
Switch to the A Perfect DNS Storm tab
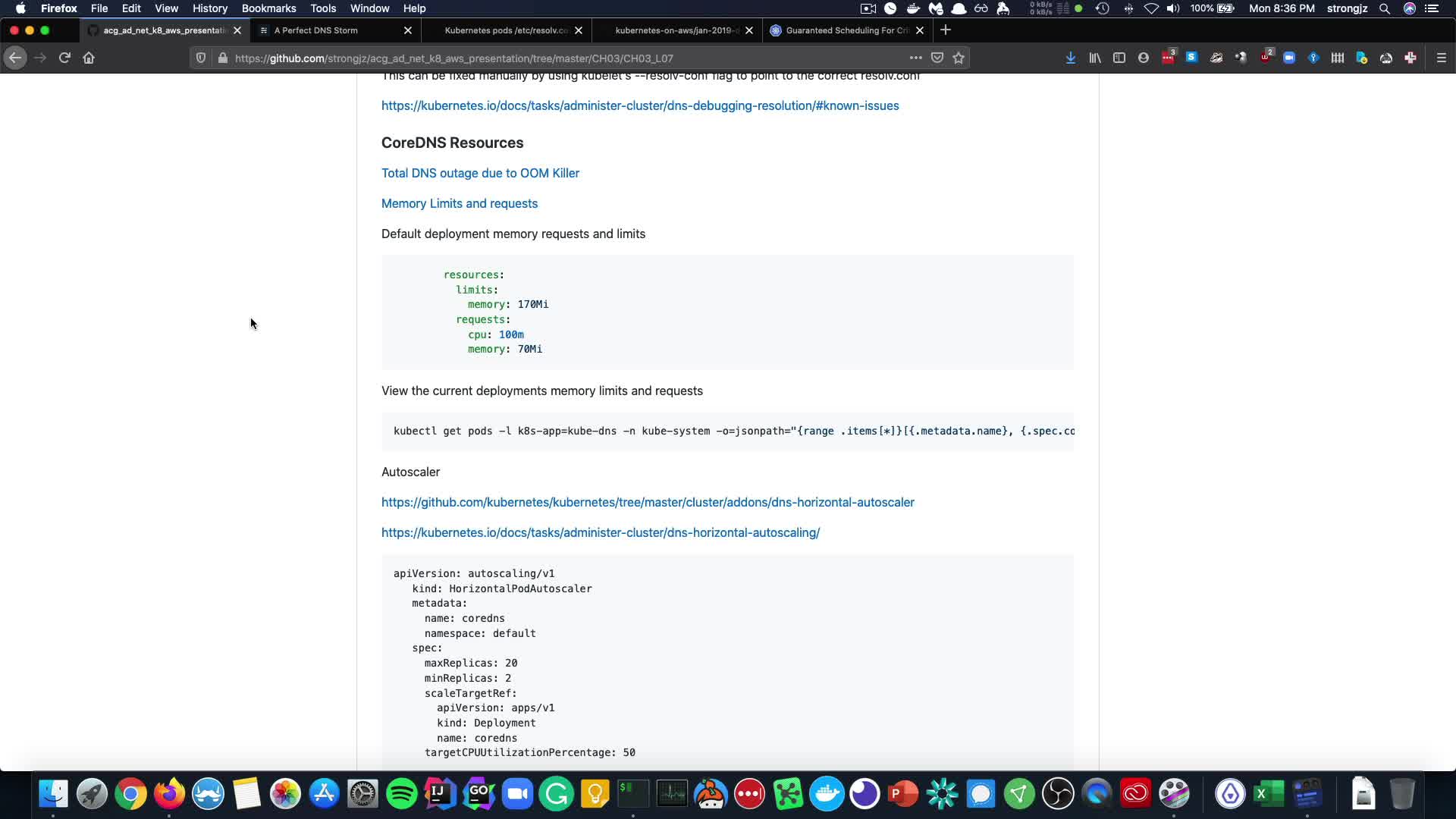(x=316, y=30)
